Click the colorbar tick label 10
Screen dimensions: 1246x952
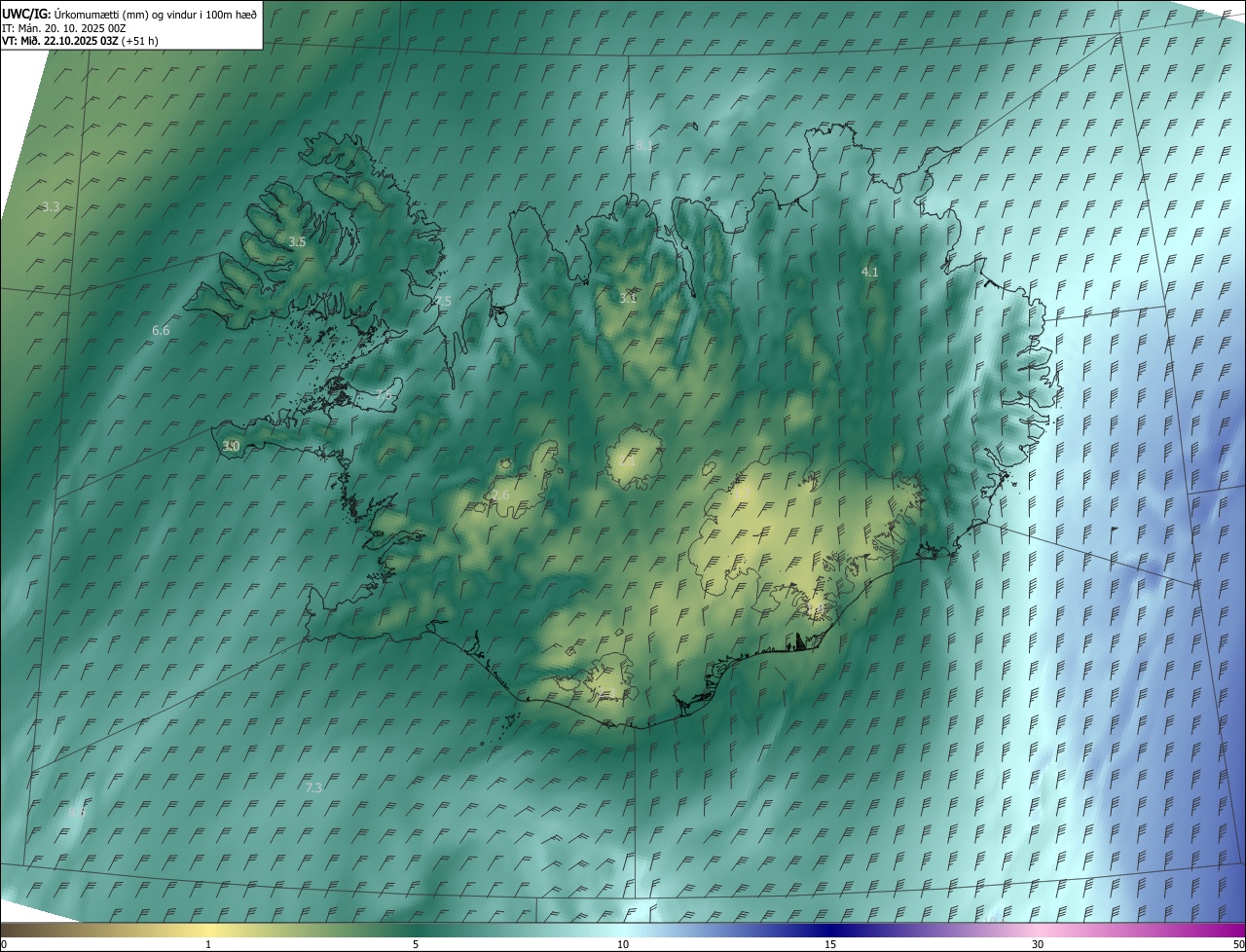[623, 945]
